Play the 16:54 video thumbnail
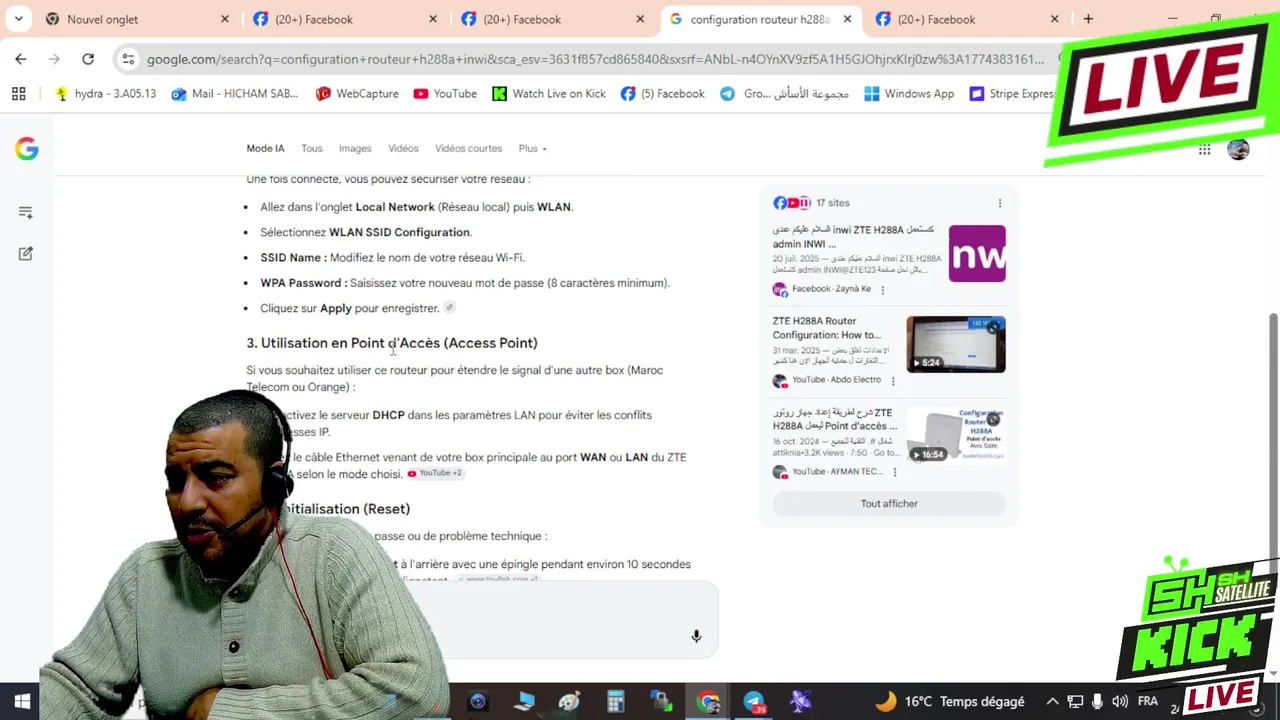This screenshot has height=720, width=1280. [956, 436]
